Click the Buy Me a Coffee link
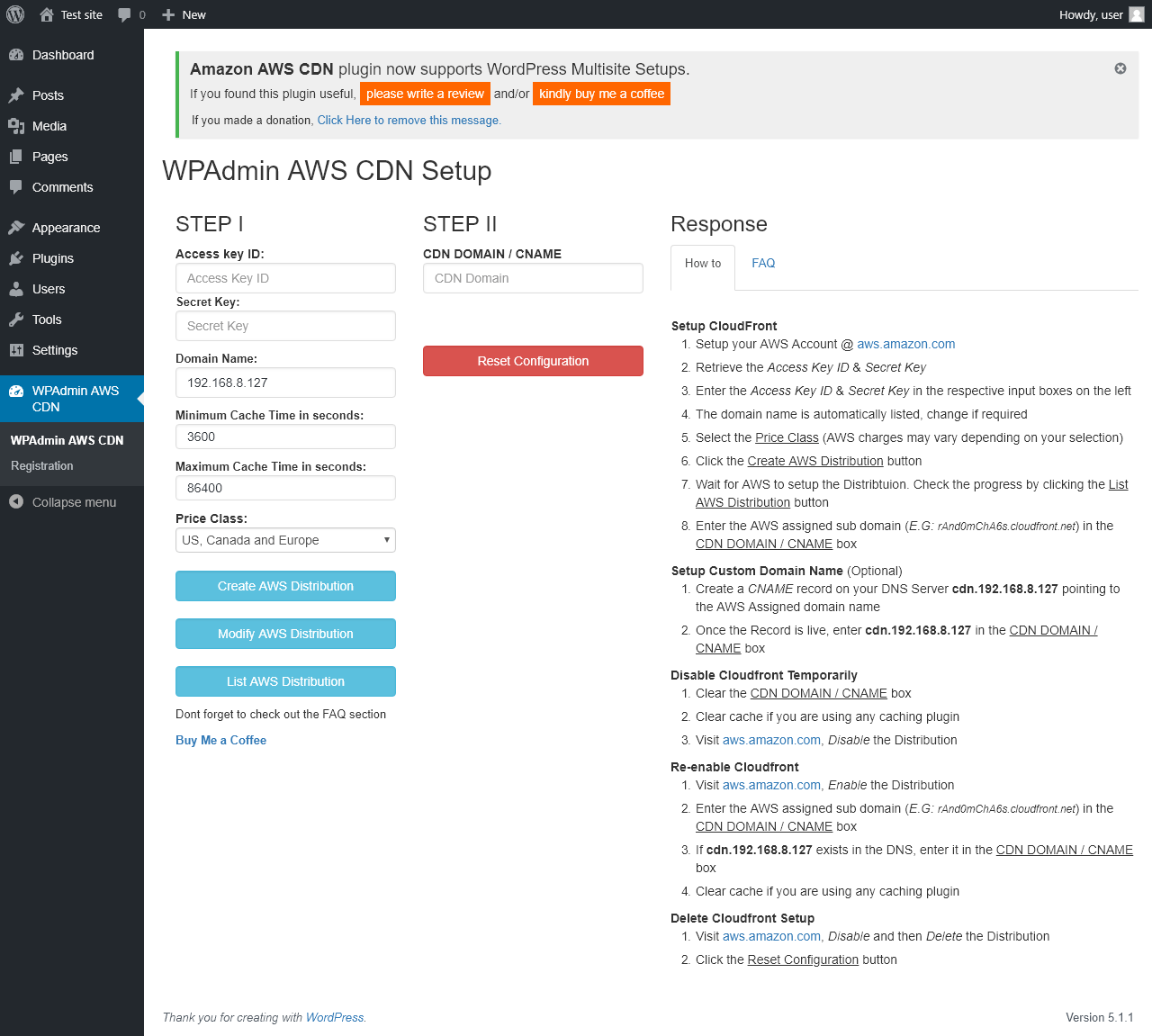Image resolution: width=1152 pixels, height=1036 pixels. (220, 740)
